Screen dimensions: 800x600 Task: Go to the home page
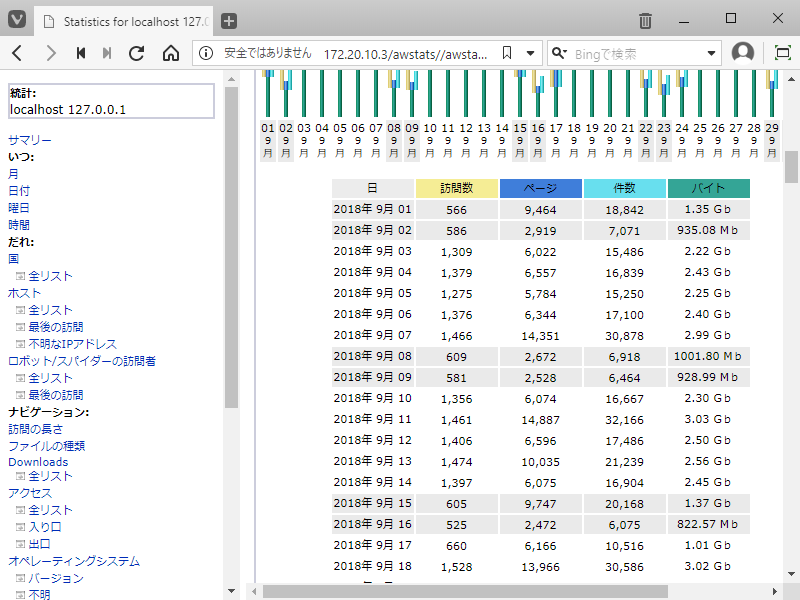(170, 53)
